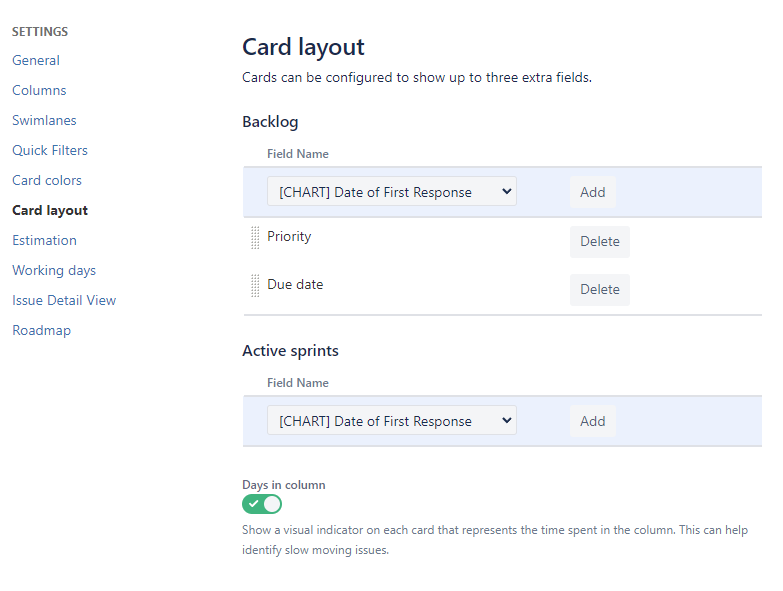Navigate to Quick Filters settings
This screenshot has width=783, height=591.
click(x=50, y=150)
